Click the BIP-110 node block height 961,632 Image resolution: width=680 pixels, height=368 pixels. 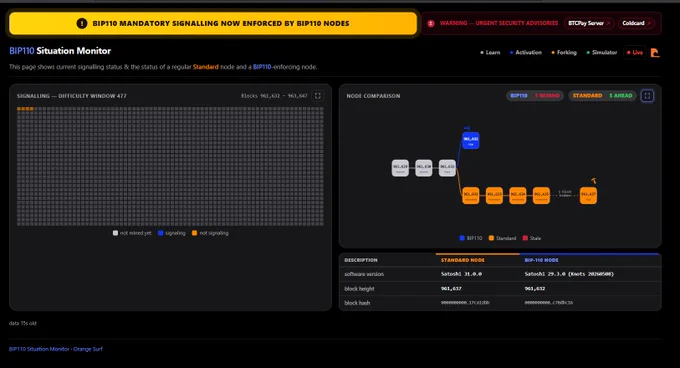[535, 289]
